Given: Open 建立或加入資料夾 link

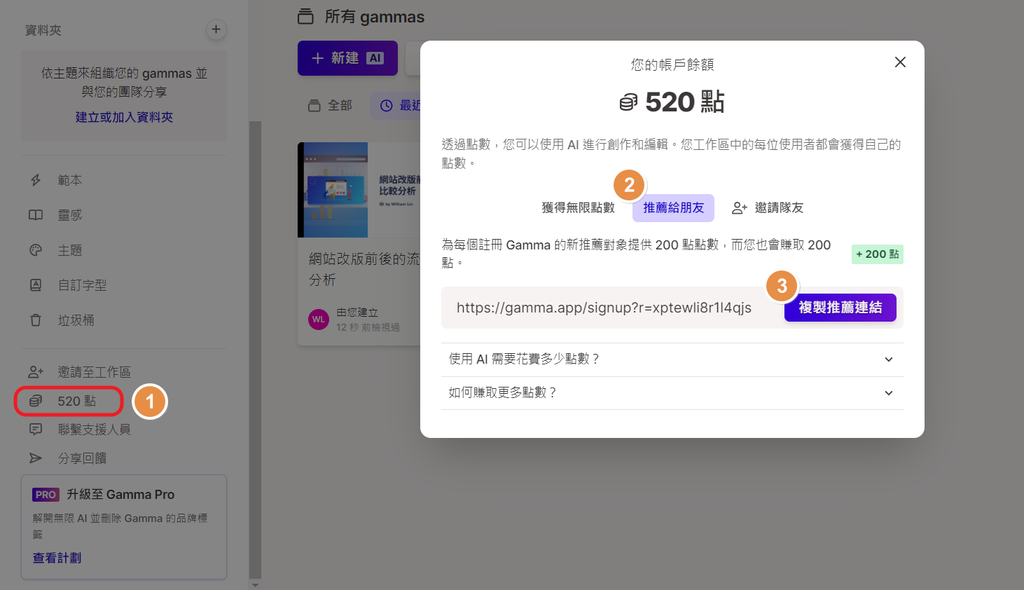Looking at the screenshot, I should click(x=124, y=117).
